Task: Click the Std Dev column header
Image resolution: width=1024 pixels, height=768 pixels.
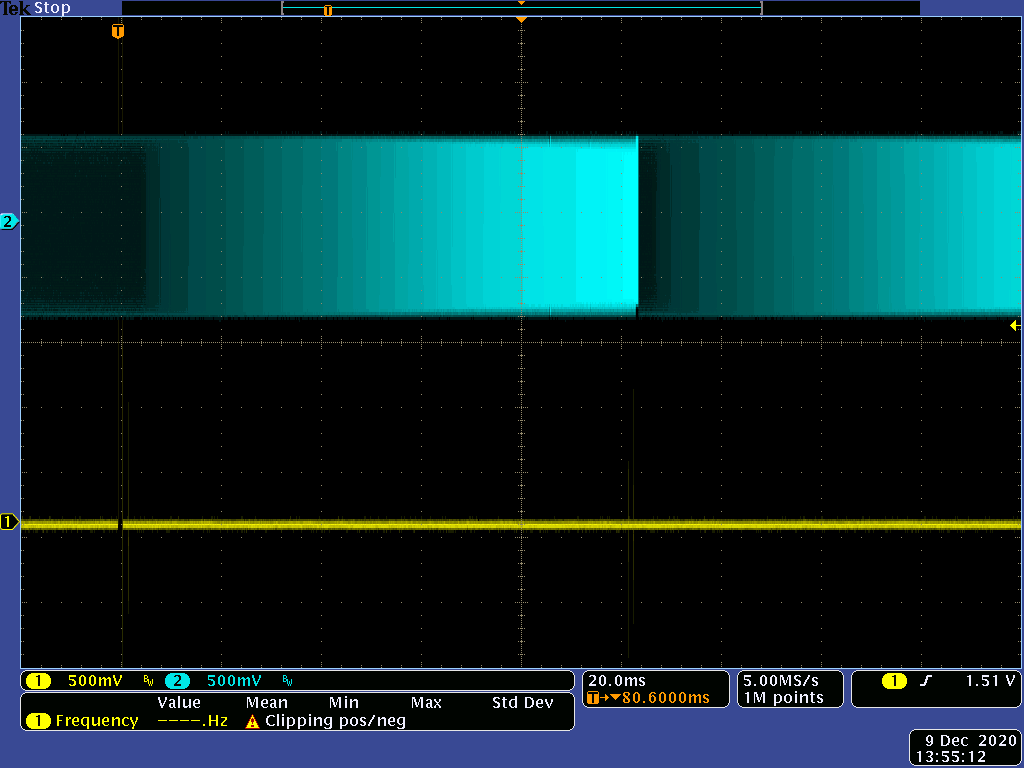Action: pyautogui.click(x=522, y=703)
